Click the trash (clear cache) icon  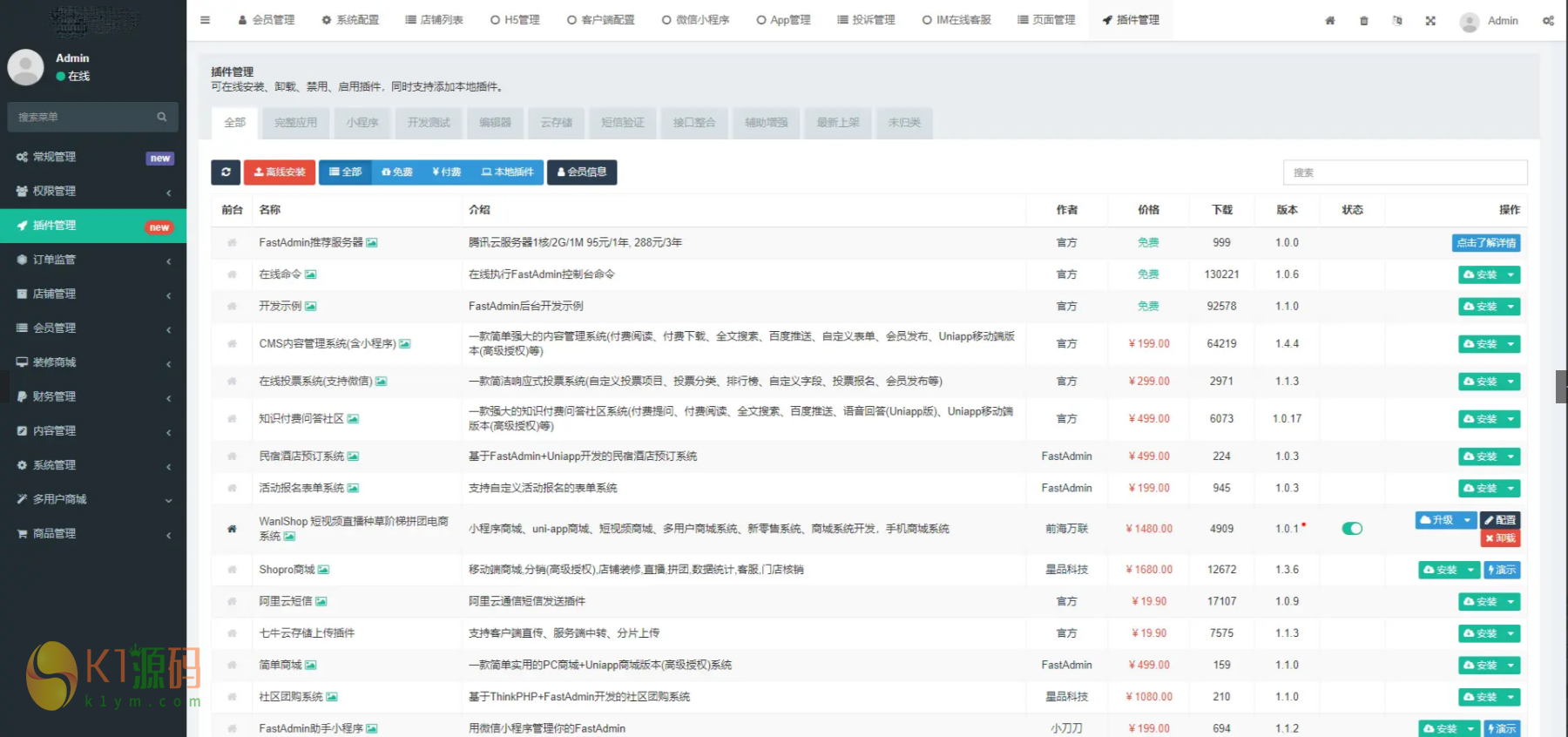1363,21
